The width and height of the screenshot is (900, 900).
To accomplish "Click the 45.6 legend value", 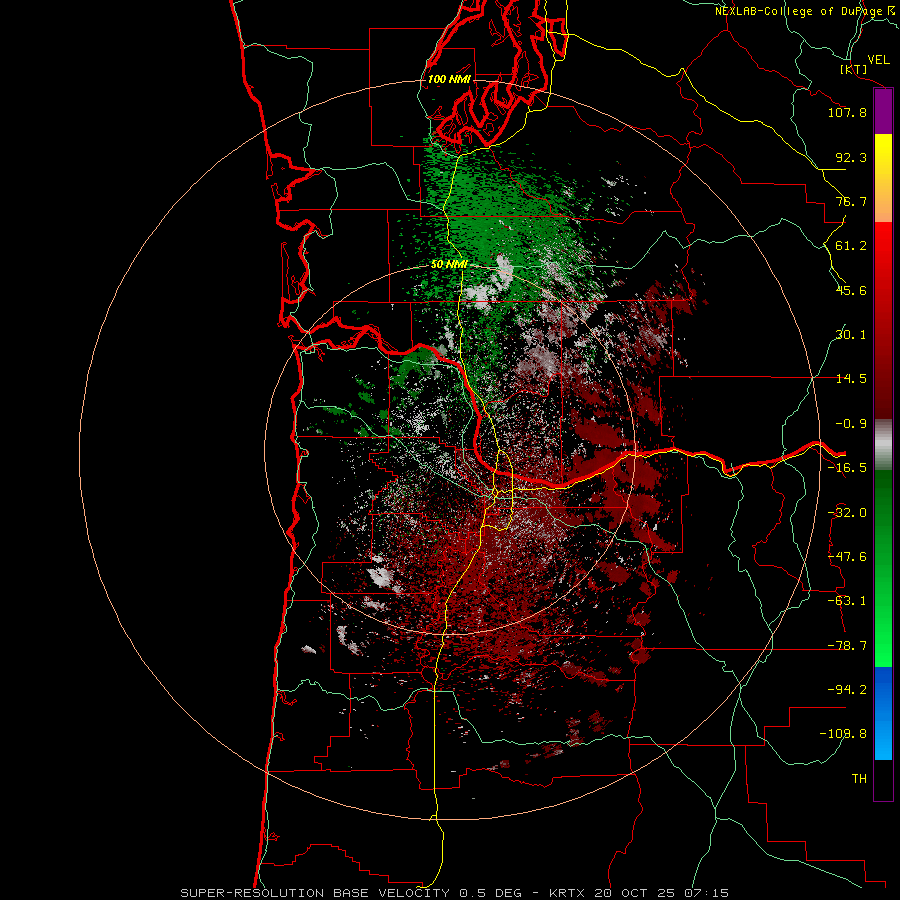I will click(851, 290).
